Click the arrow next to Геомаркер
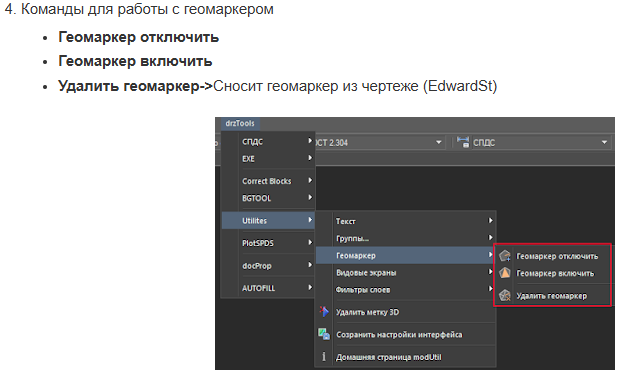Image resolution: width=620 pixels, height=373 pixels. click(x=490, y=255)
